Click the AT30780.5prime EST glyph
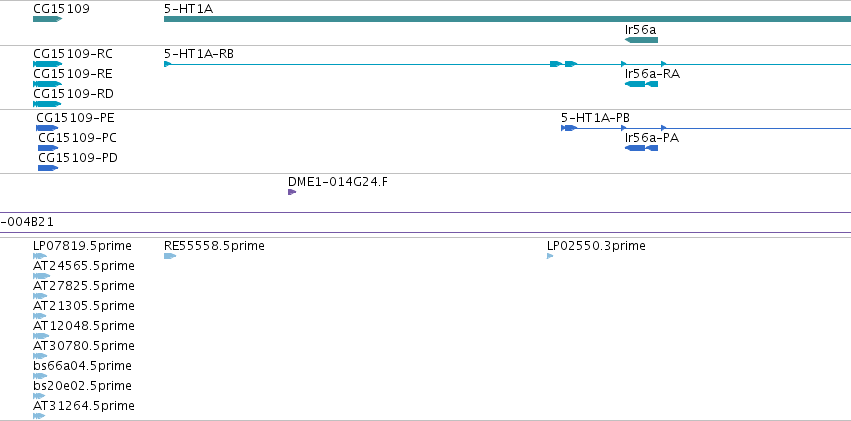851x421 pixels. point(40,356)
